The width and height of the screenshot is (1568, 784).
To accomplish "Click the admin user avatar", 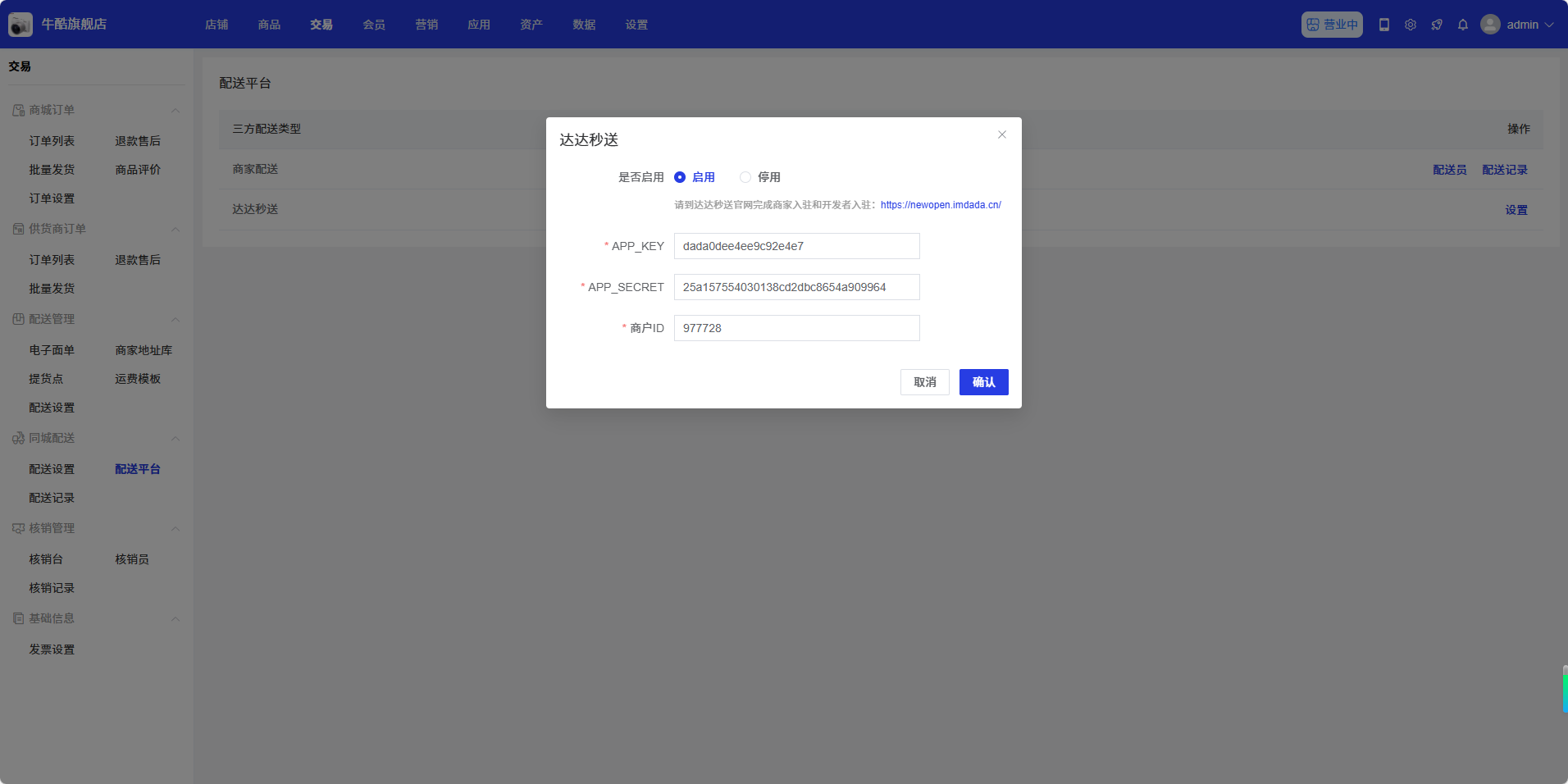I will (x=1490, y=25).
